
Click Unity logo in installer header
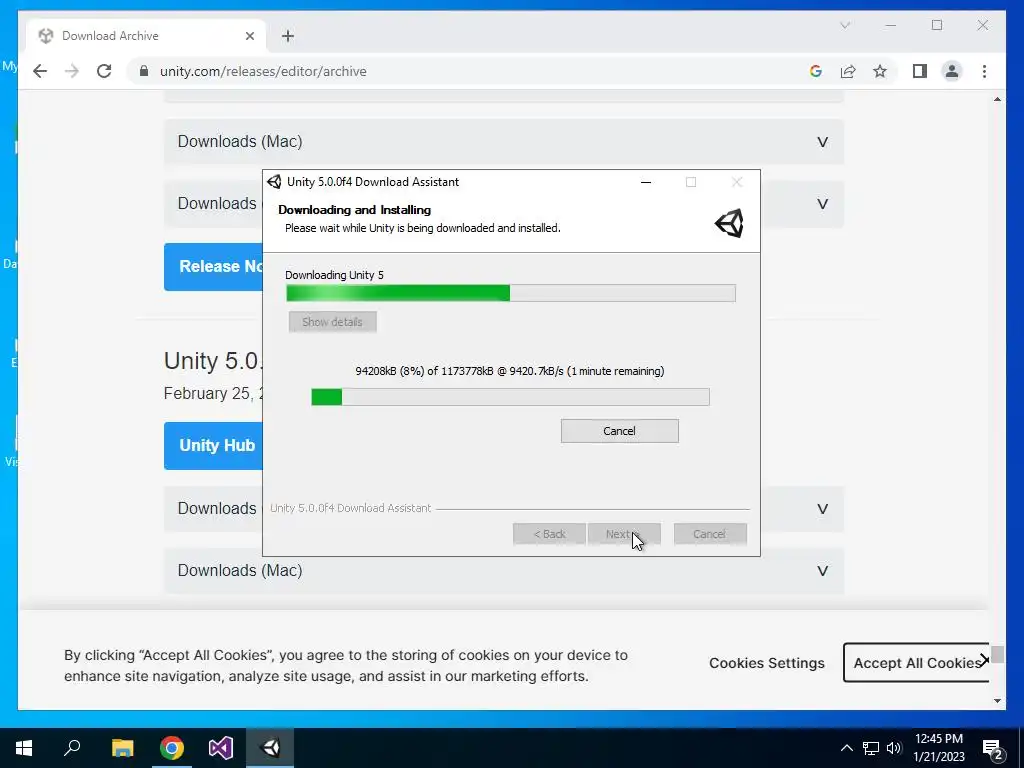coord(729,223)
